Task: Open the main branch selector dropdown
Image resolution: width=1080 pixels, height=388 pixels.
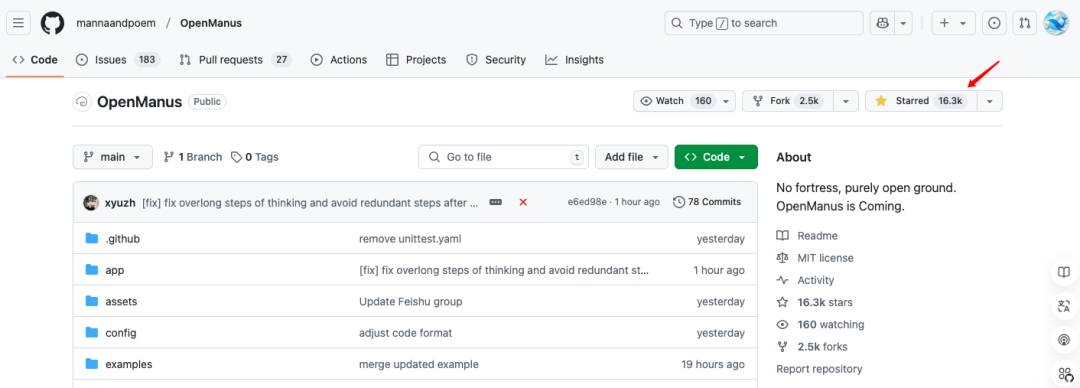Action: pyautogui.click(x=112, y=157)
